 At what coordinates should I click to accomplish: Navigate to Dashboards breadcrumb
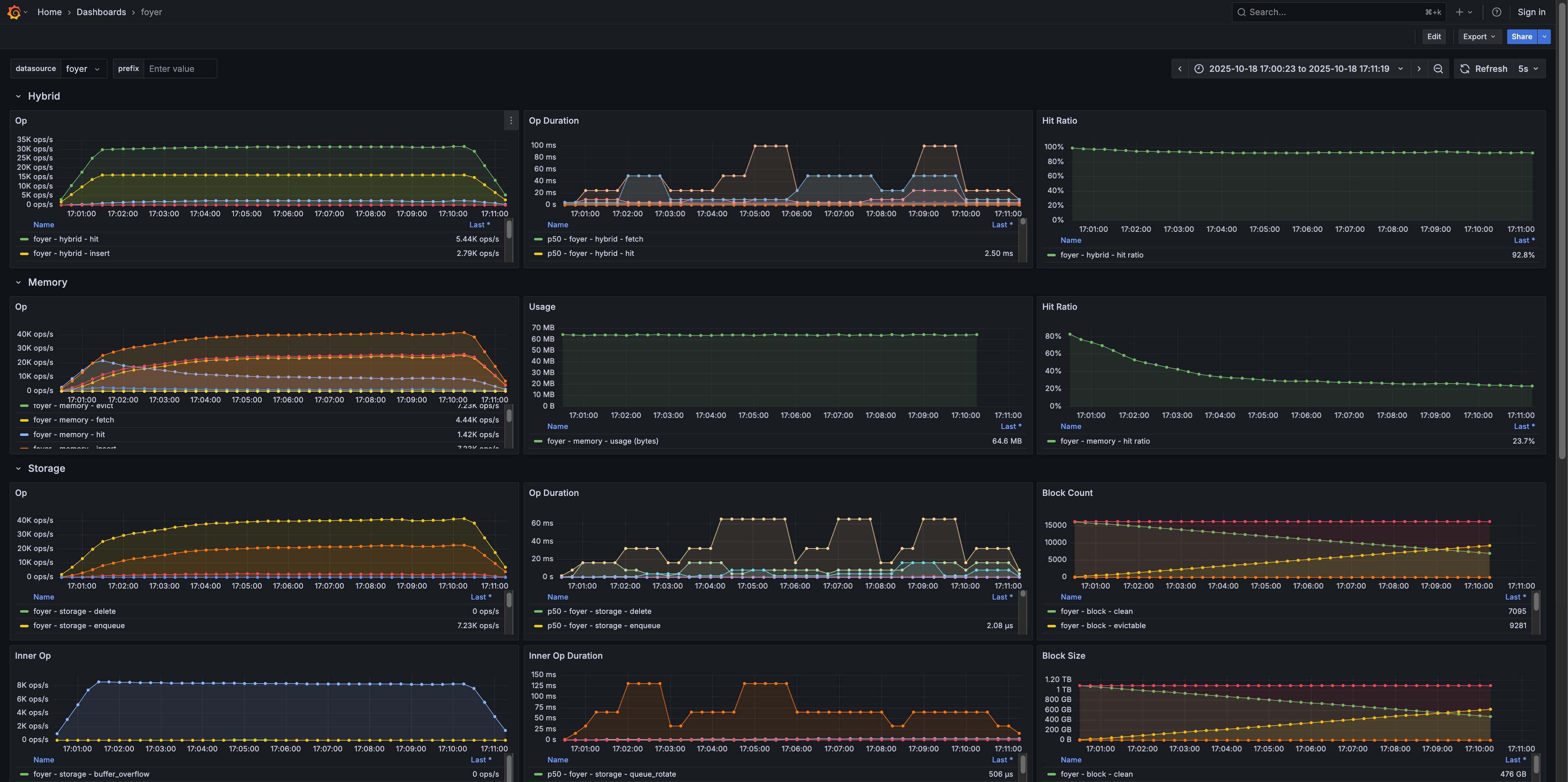point(101,12)
